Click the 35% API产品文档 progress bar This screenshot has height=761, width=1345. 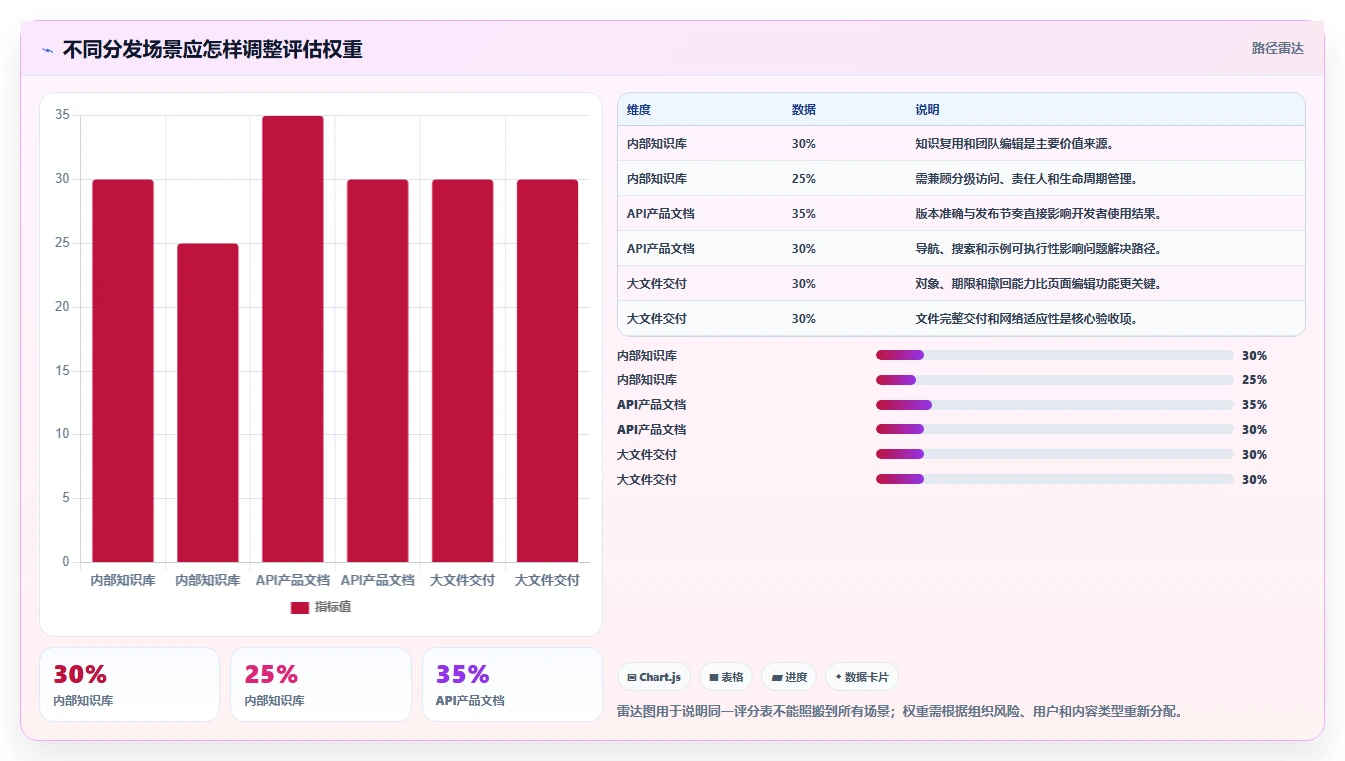click(1055, 405)
